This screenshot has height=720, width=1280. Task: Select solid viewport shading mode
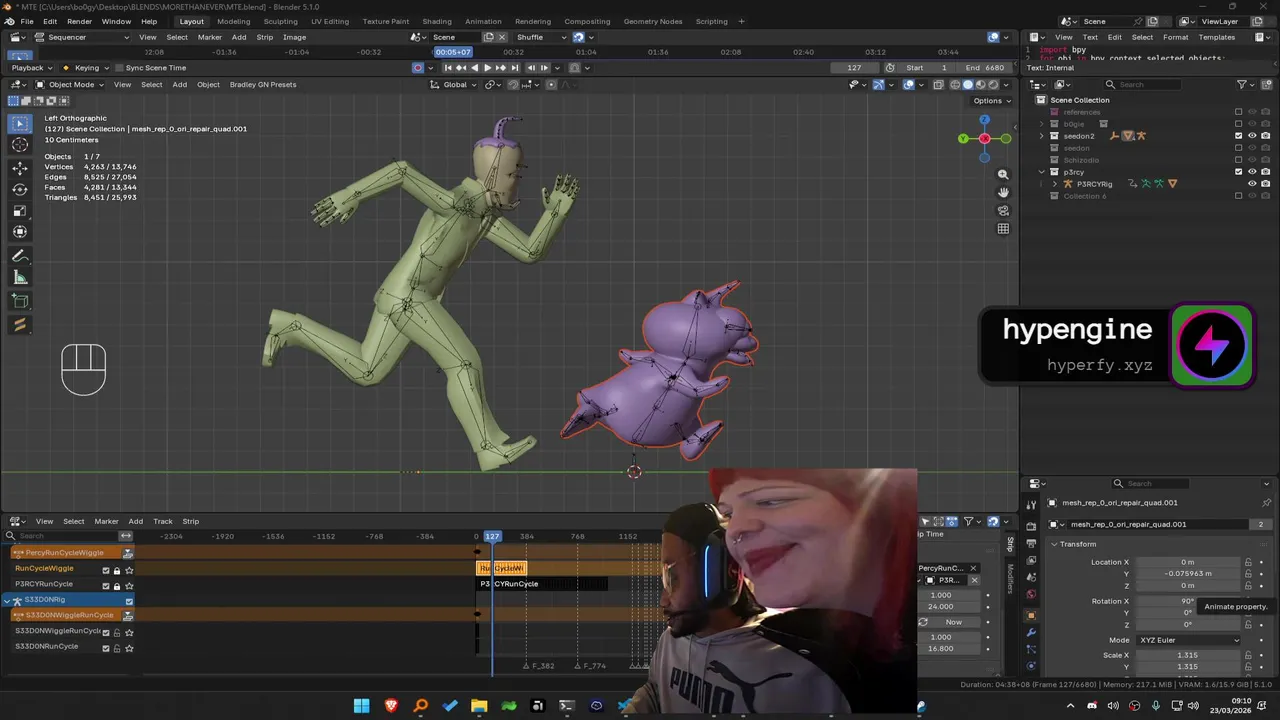coord(967,85)
